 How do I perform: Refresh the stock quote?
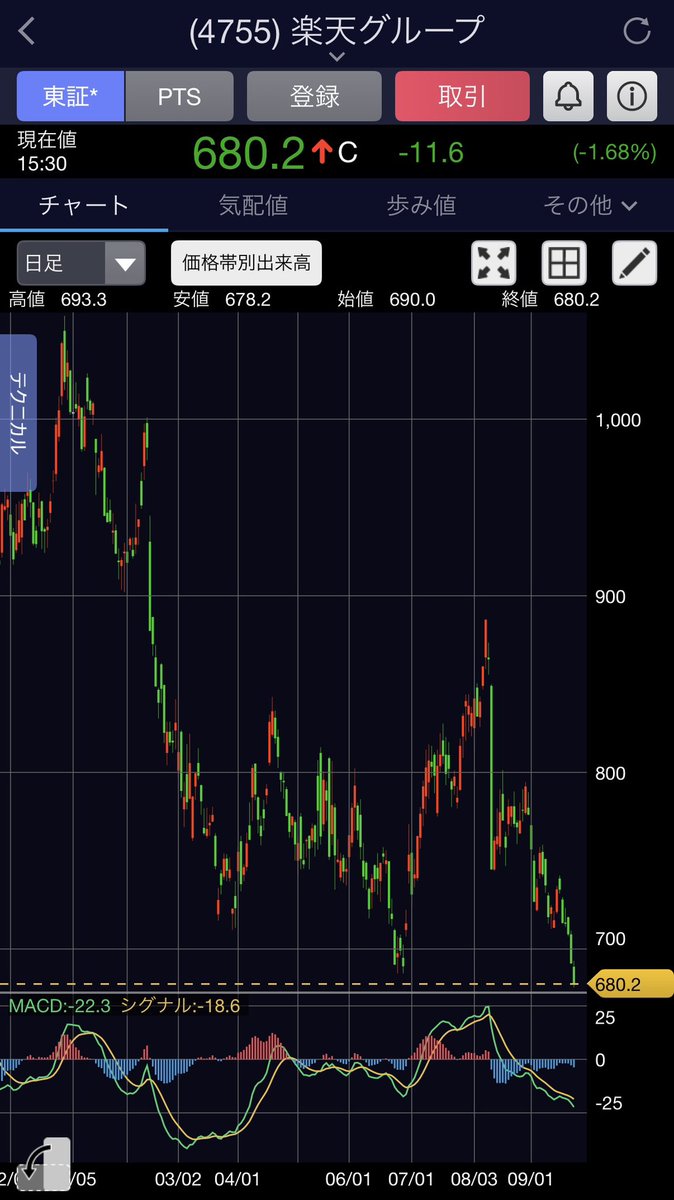637,31
